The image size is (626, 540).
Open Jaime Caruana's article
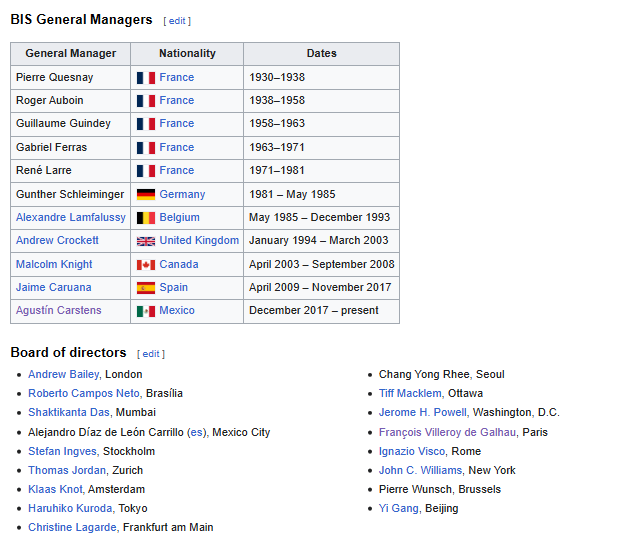tap(53, 287)
